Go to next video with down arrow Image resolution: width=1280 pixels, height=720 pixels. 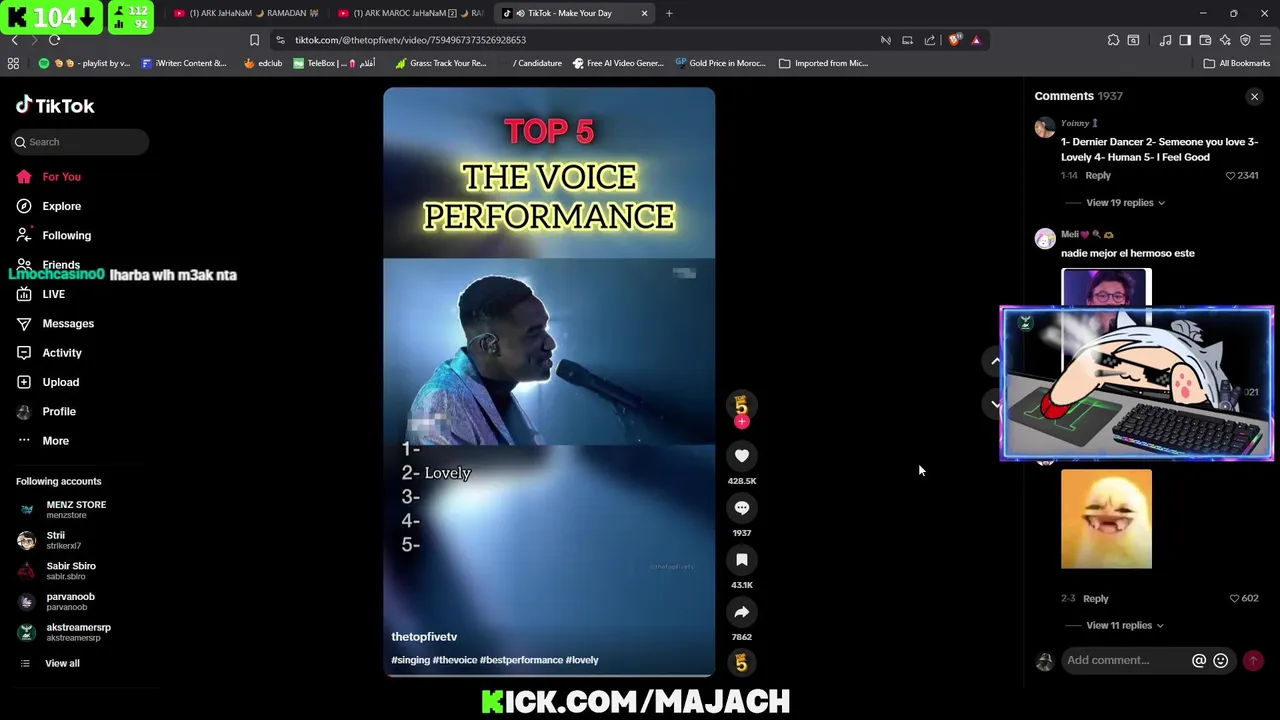pos(995,405)
